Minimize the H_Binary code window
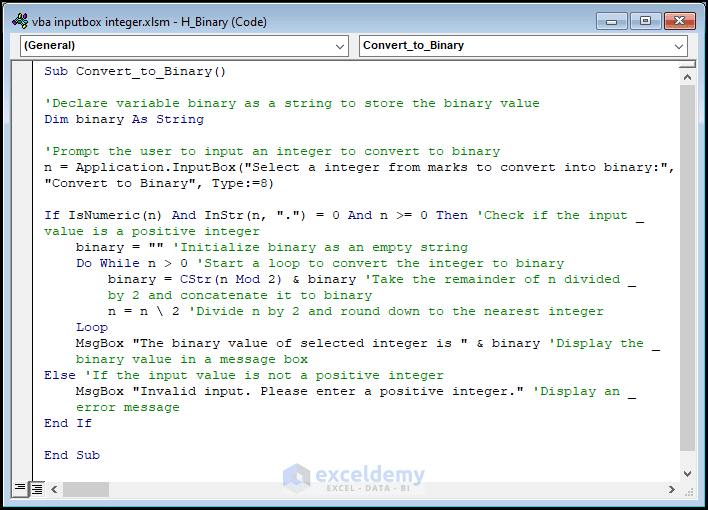Viewport: 708px width, 510px height. pyautogui.click(x=611, y=21)
